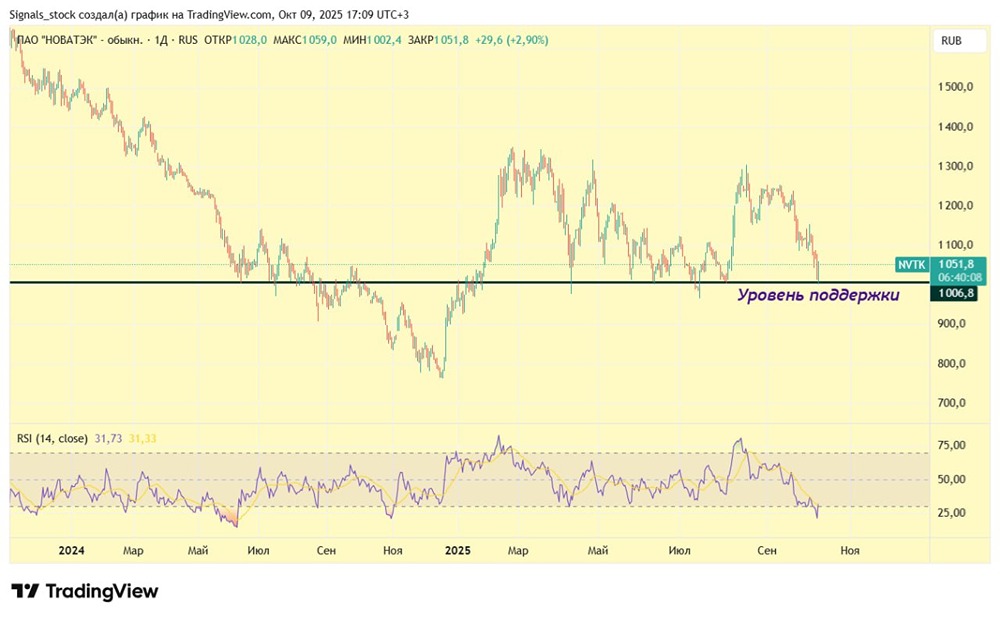Click the "Уровень поддержки" text annotation

tap(818, 295)
